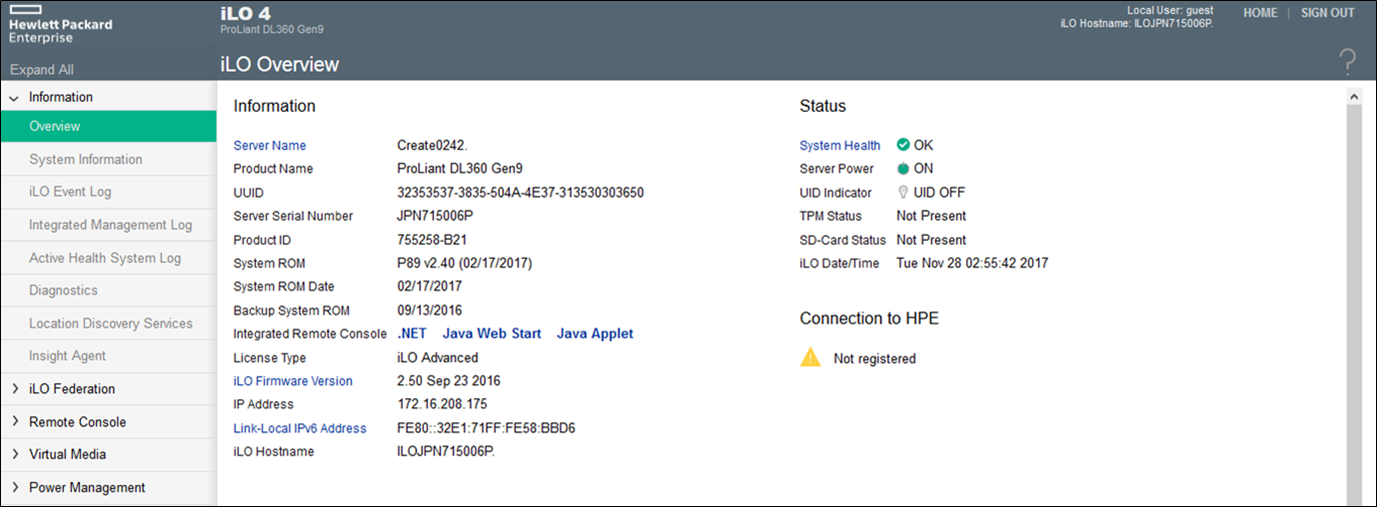Go to HOME in the header
The height and width of the screenshot is (507, 1377).
(1260, 13)
